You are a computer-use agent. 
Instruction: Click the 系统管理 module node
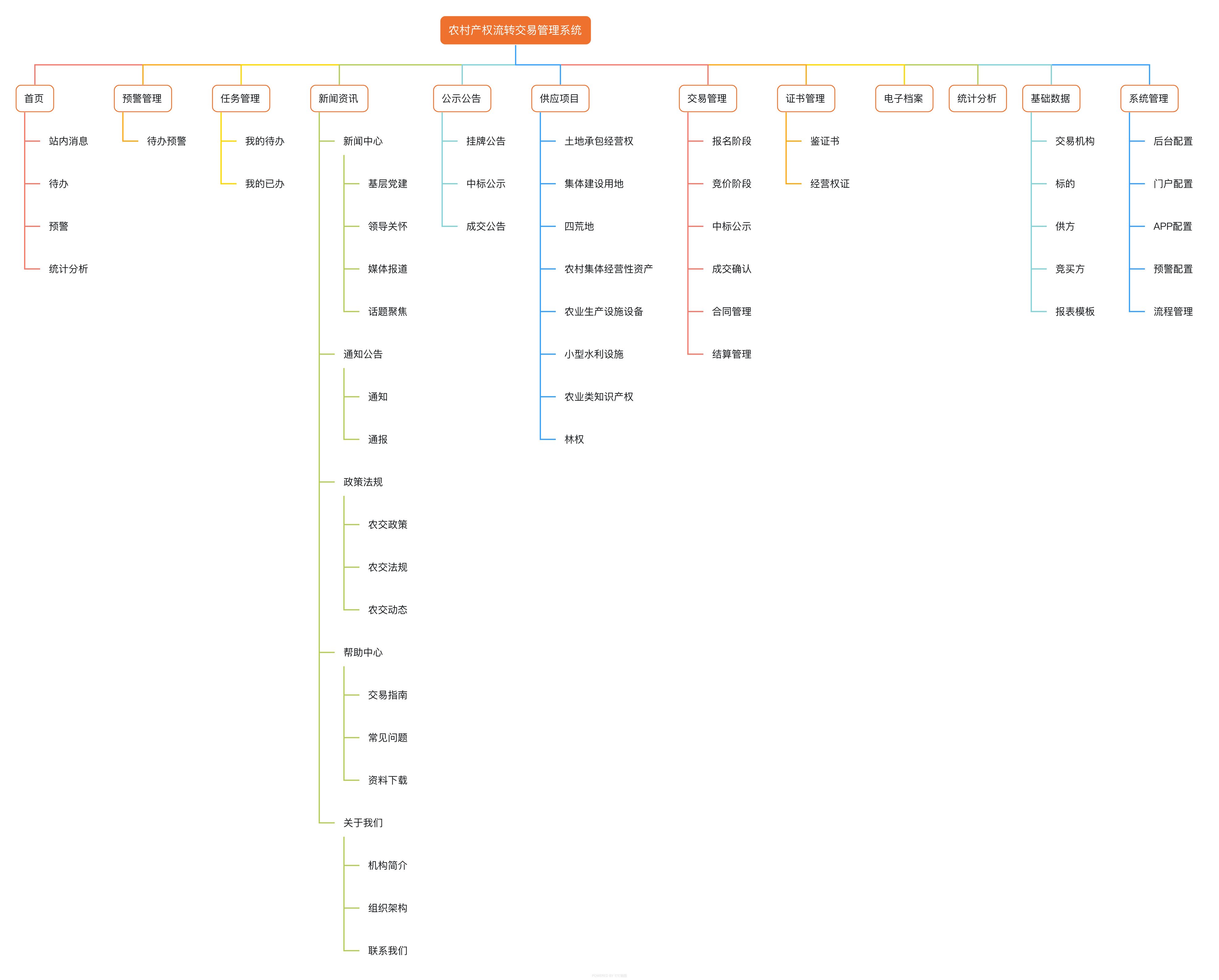pos(1149,98)
